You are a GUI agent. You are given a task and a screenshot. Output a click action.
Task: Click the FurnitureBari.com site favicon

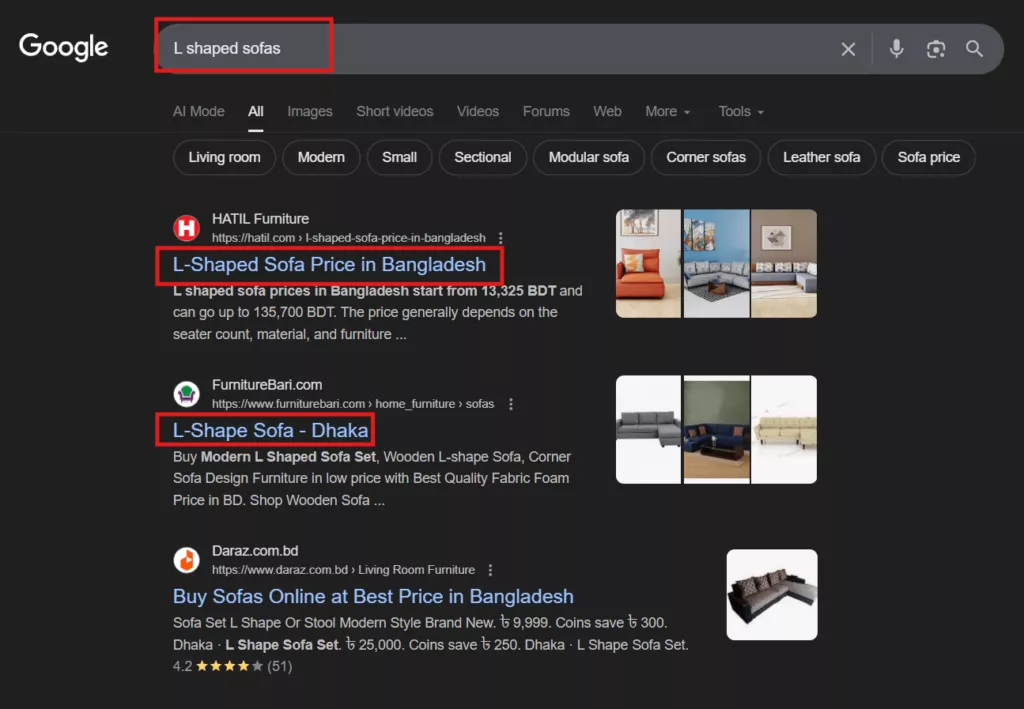[x=187, y=393]
